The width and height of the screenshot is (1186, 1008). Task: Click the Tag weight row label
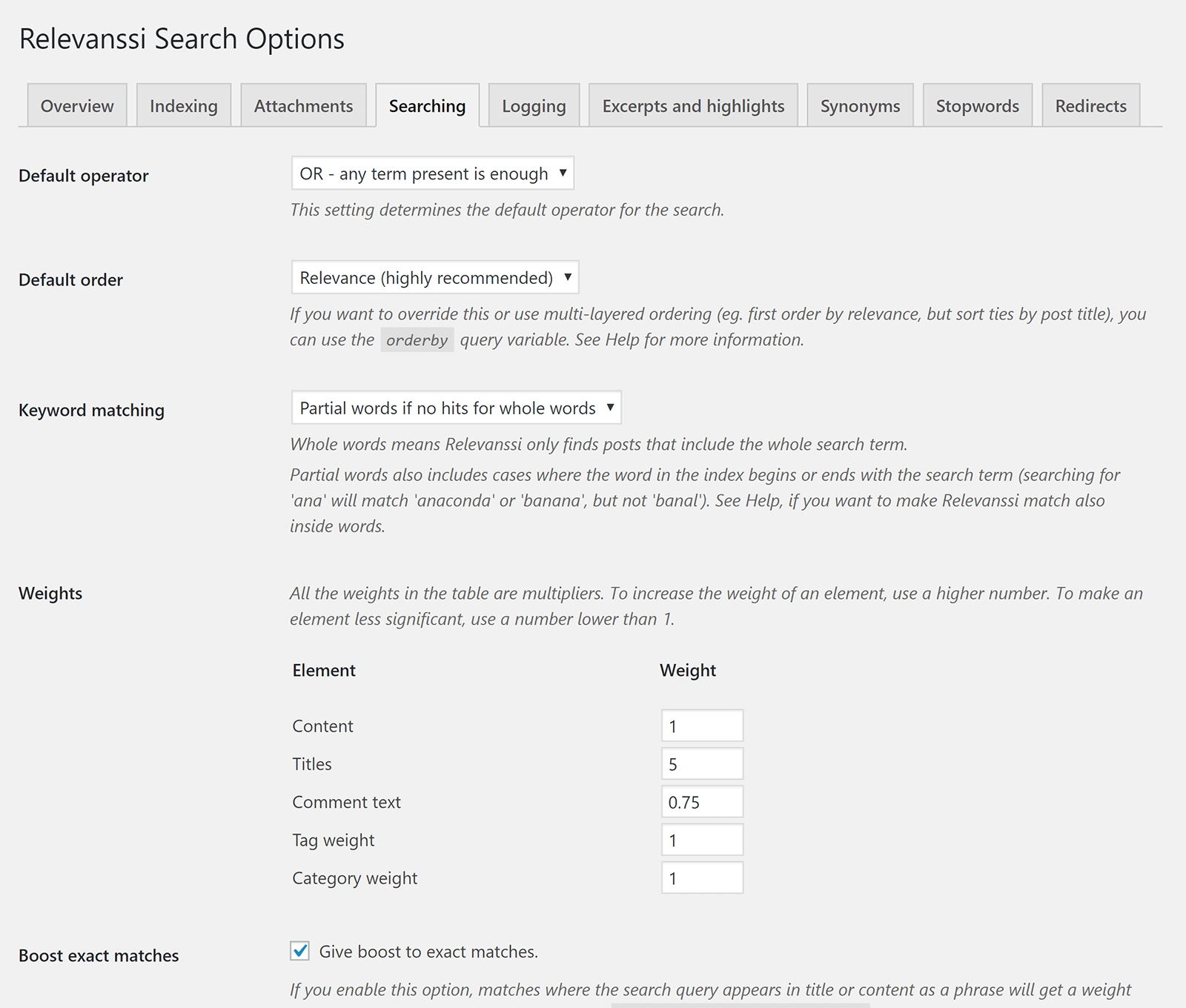coord(333,840)
